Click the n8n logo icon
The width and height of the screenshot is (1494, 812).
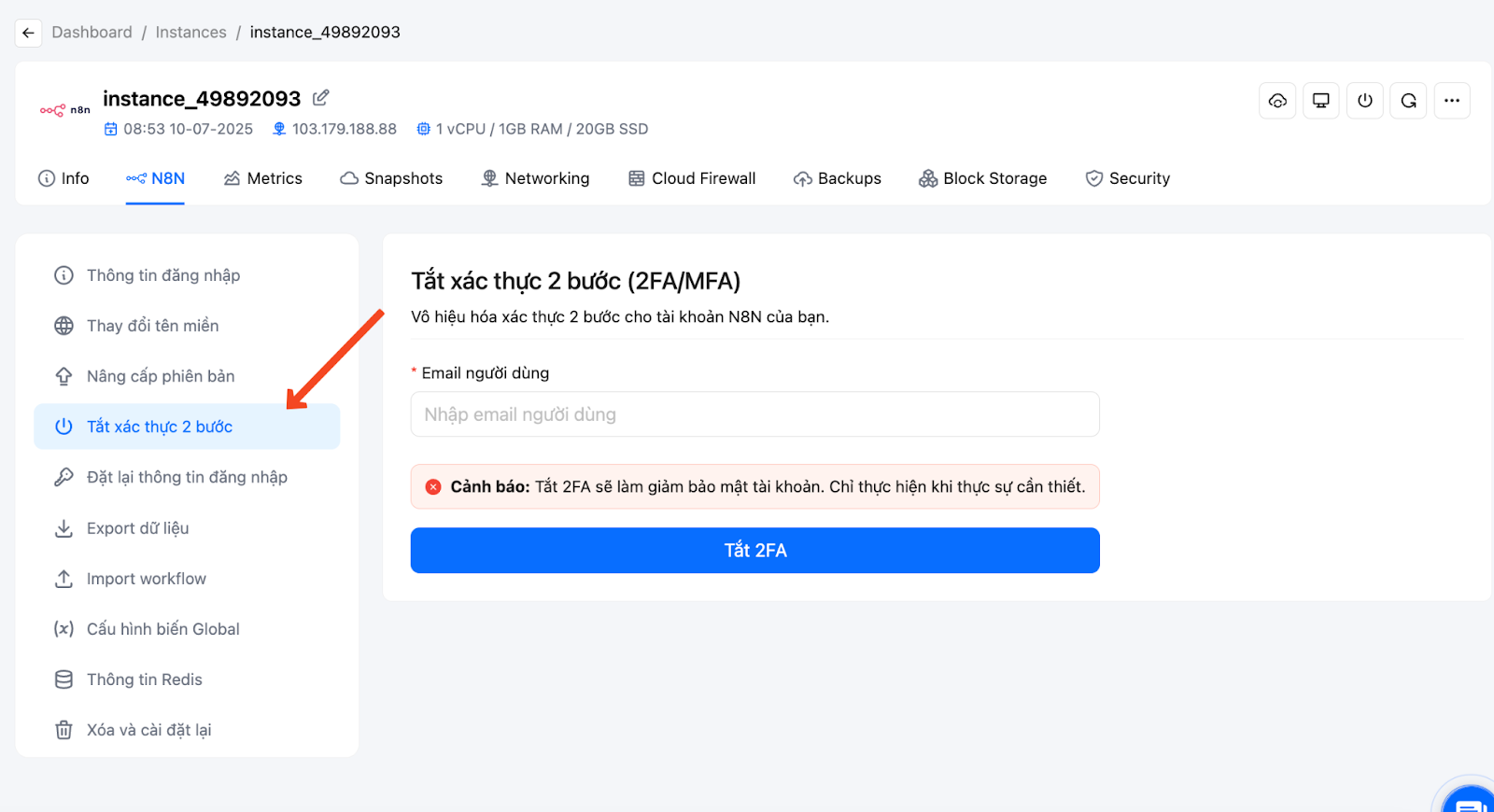[x=64, y=110]
